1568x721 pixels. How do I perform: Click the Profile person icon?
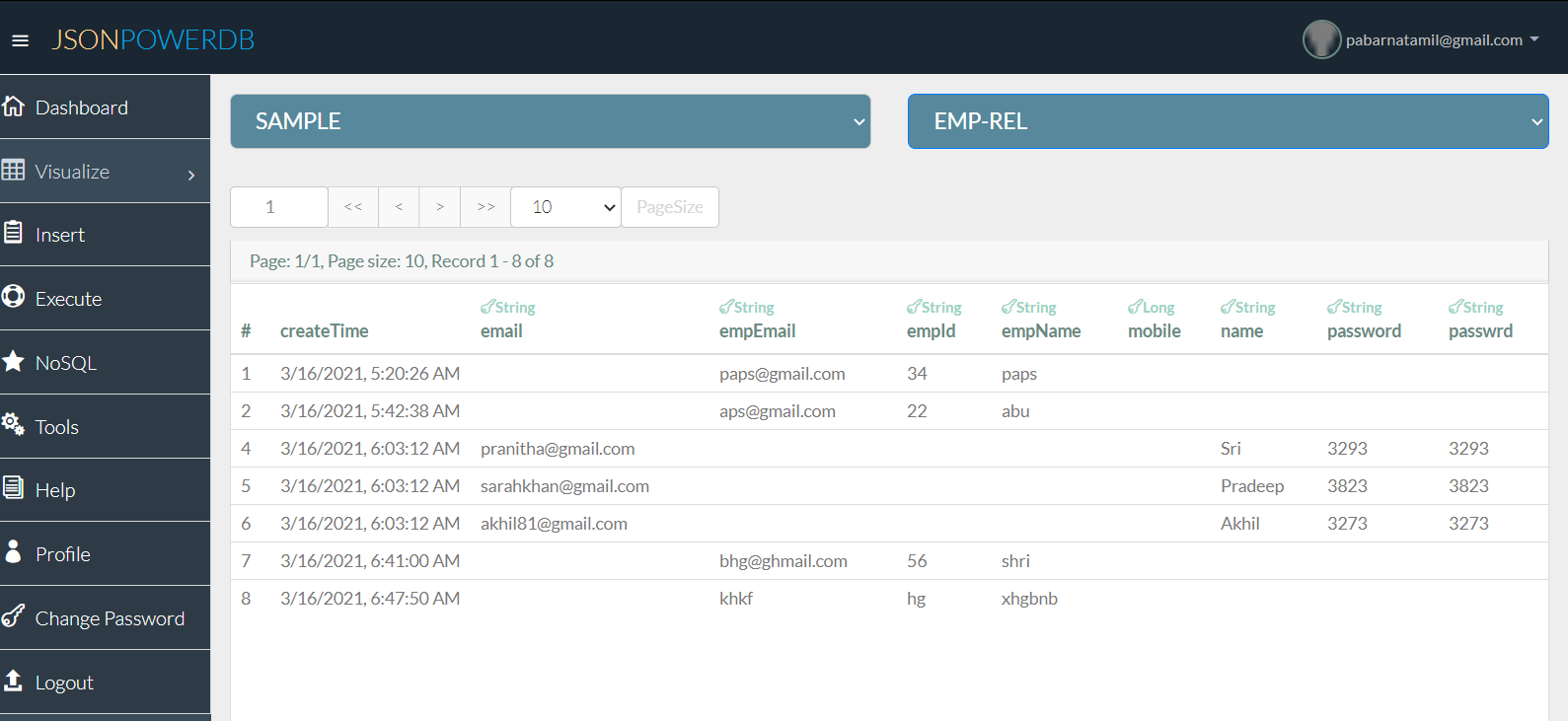point(13,551)
